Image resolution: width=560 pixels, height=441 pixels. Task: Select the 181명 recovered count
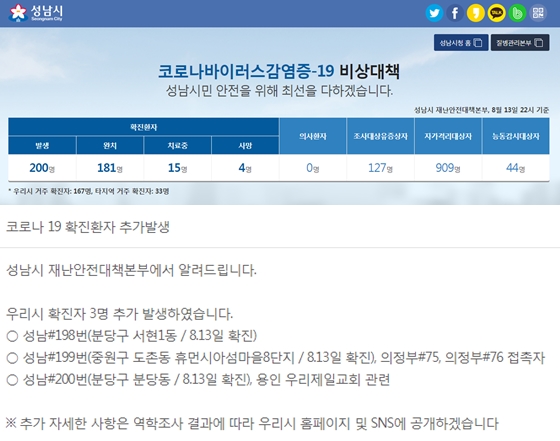(x=110, y=167)
